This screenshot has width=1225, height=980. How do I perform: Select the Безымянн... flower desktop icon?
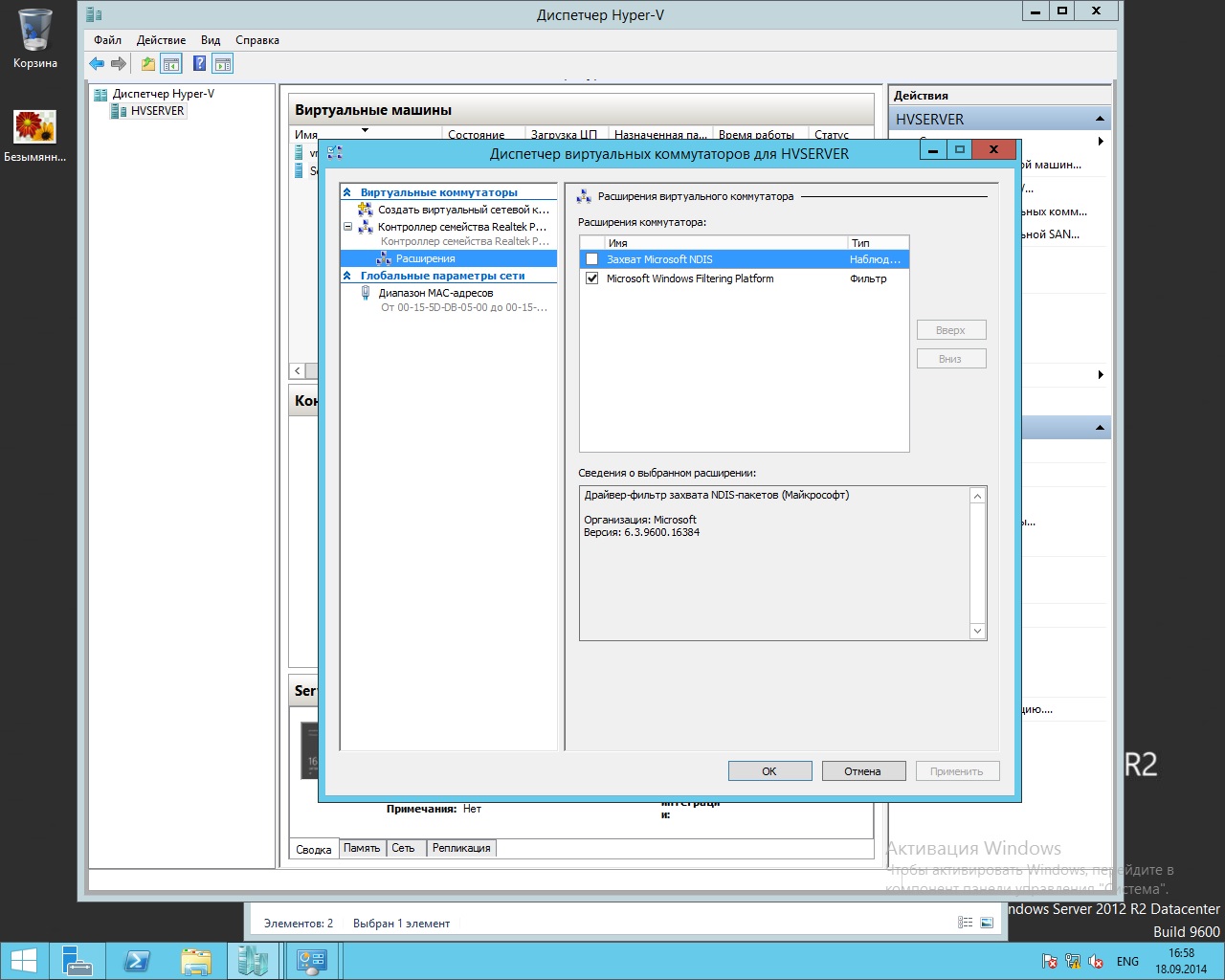coord(35,135)
